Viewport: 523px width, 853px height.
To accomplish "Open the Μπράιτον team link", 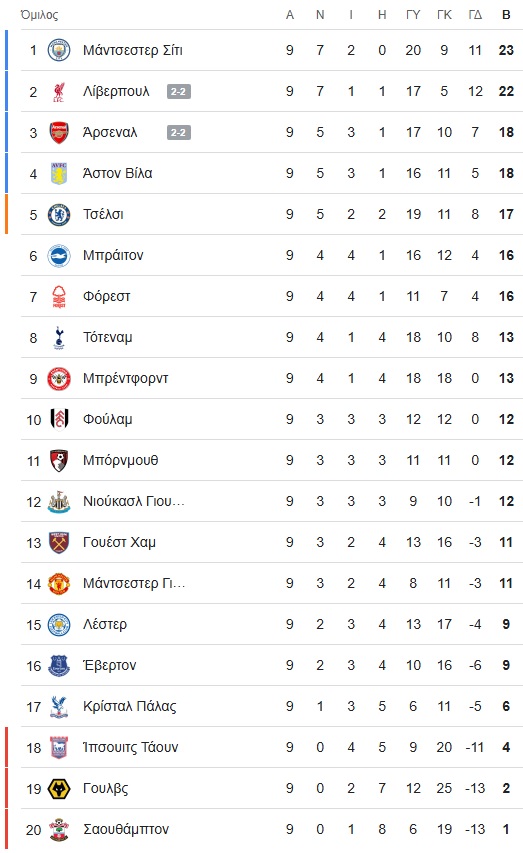I will [113, 255].
